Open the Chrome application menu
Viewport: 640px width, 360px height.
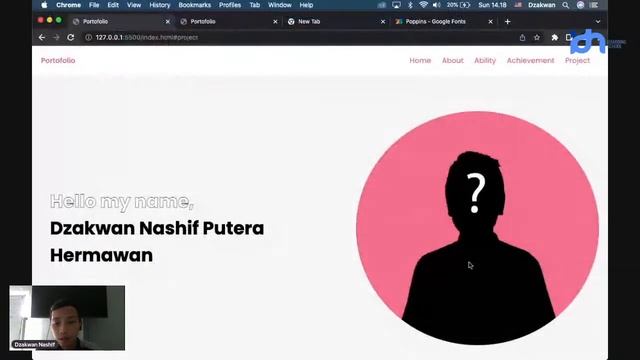tap(68, 5)
